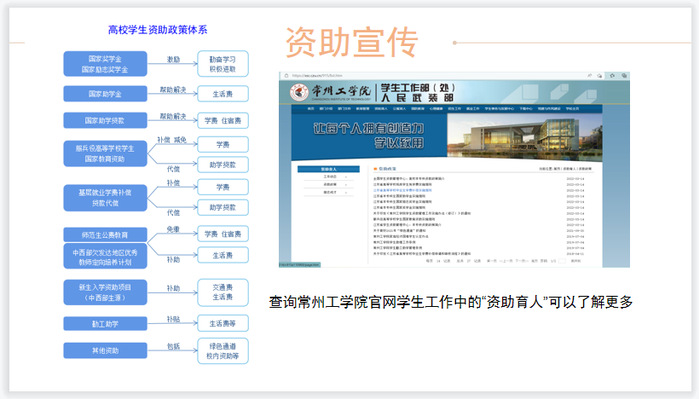
Task: Click the Changzhou Institute of Technology round logo
Action: click(x=299, y=92)
